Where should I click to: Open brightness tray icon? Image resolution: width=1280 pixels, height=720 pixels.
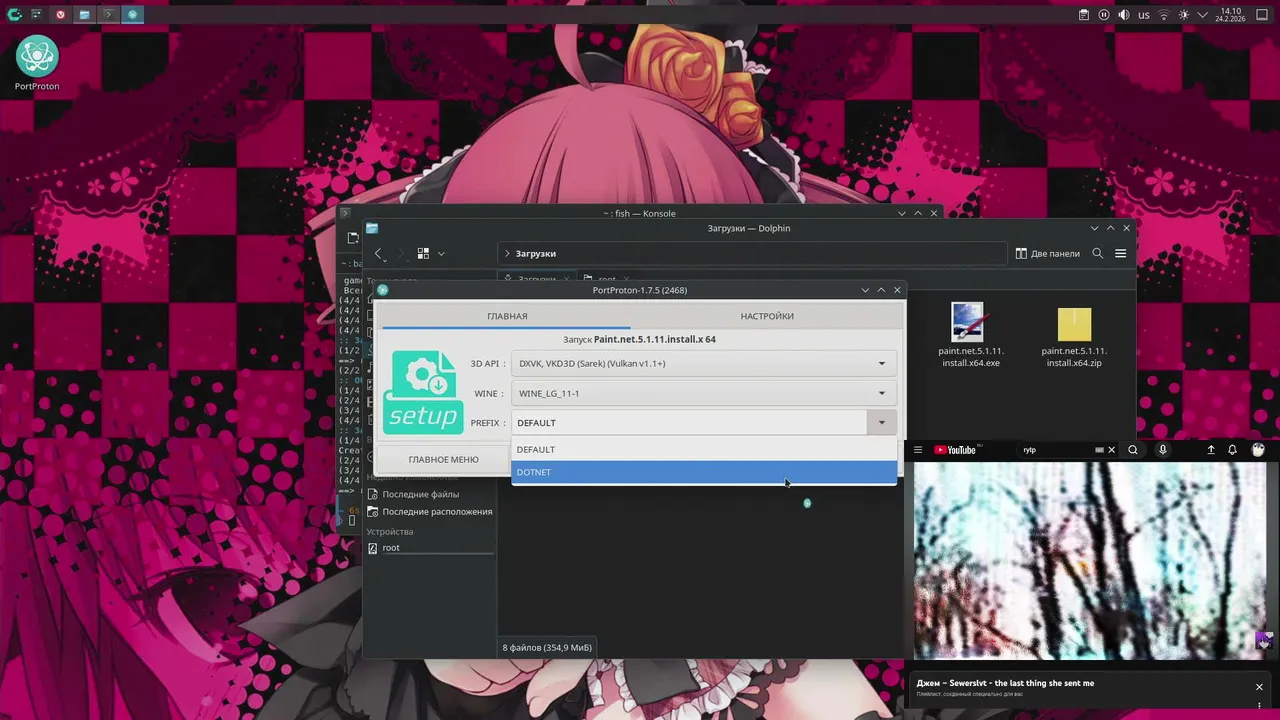(x=1184, y=15)
